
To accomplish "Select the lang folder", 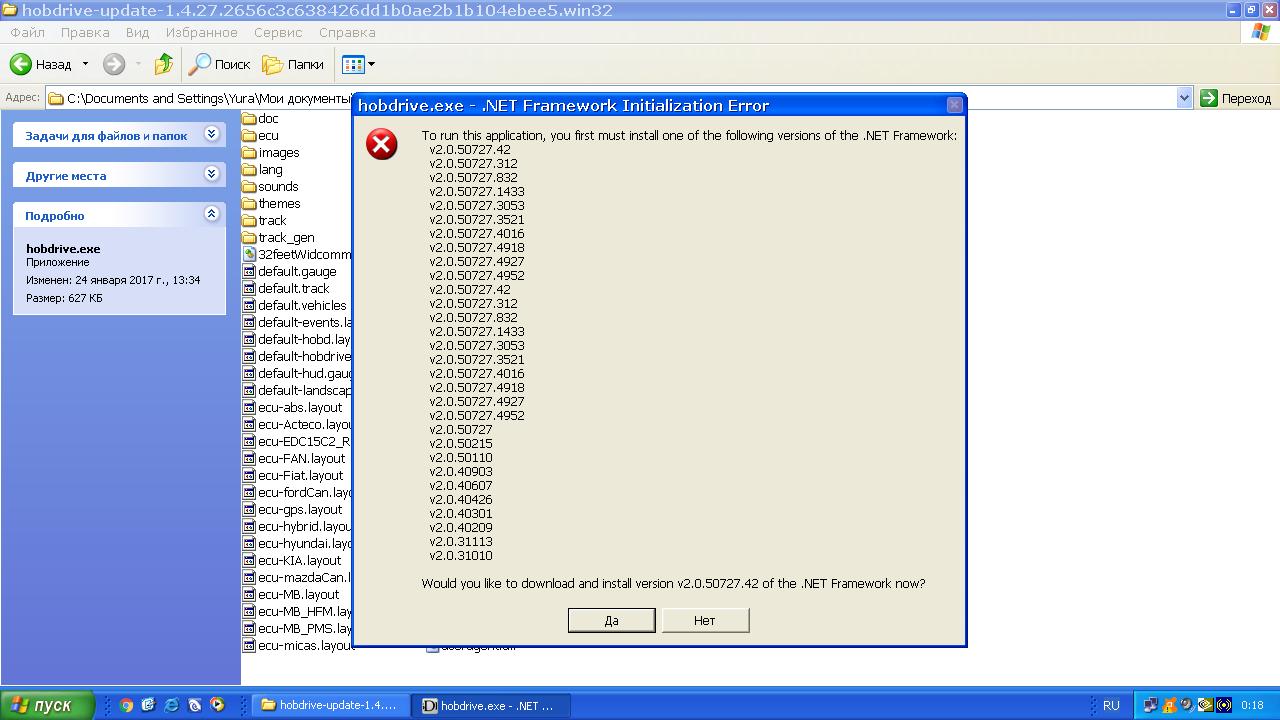I will coord(262,169).
